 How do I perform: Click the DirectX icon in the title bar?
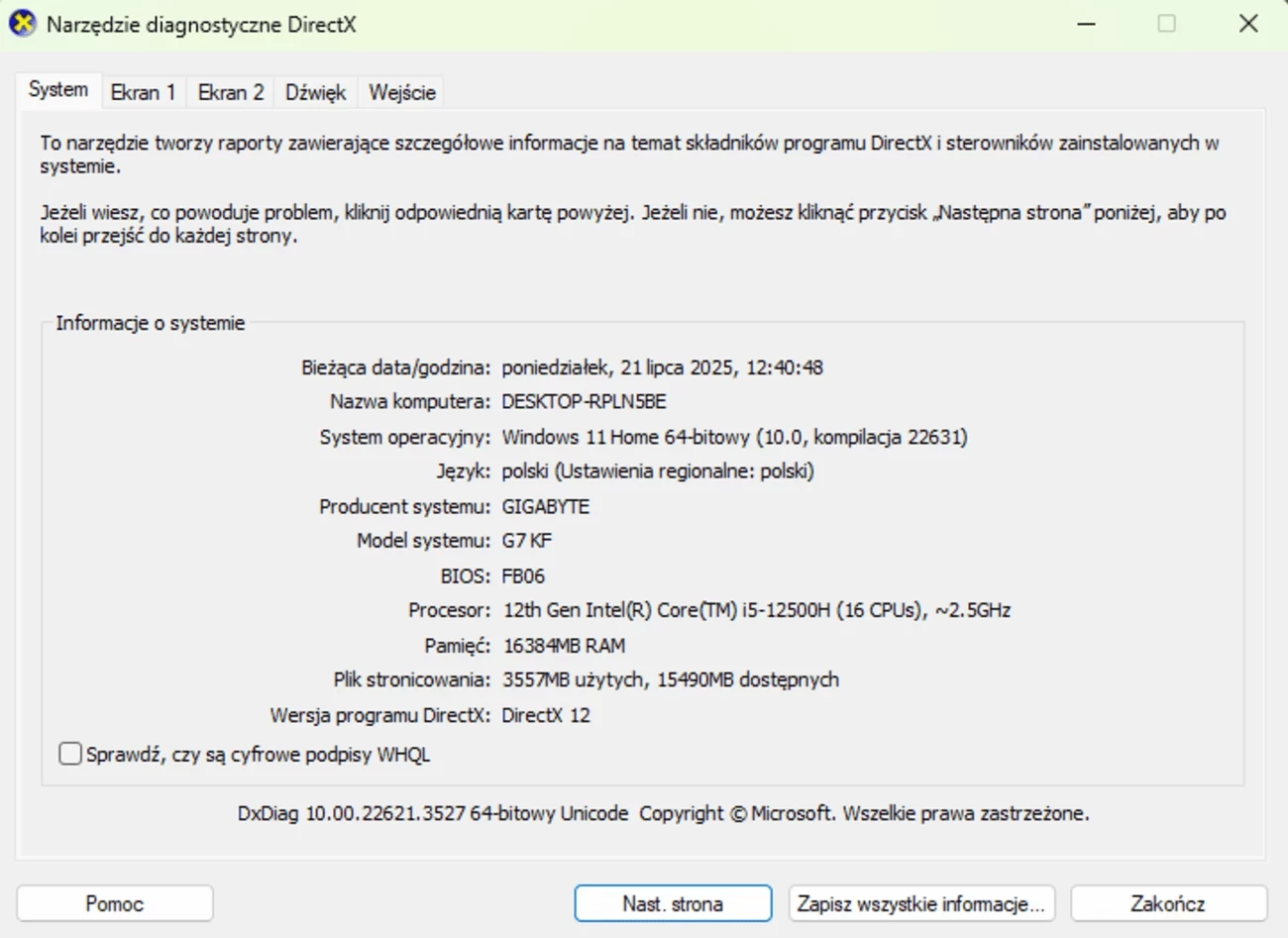[22, 23]
